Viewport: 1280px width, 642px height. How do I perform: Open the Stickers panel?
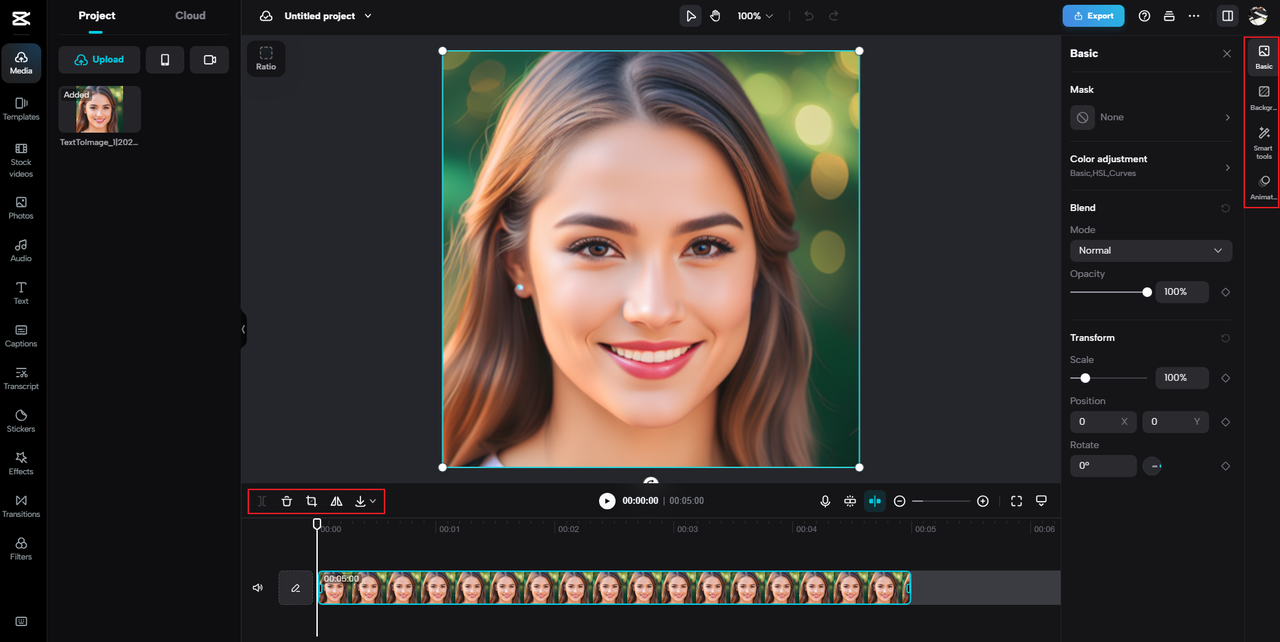(x=21, y=420)
